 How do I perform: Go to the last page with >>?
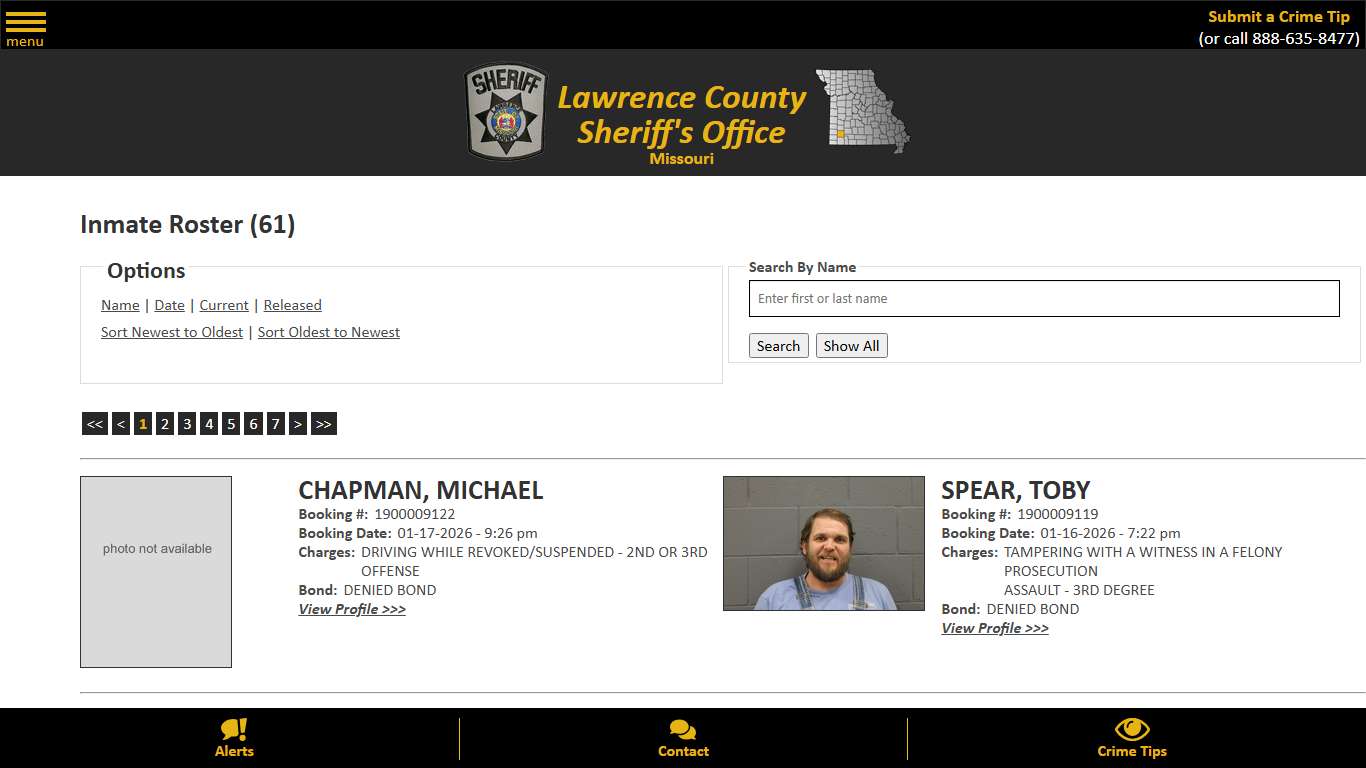[322, 423]
